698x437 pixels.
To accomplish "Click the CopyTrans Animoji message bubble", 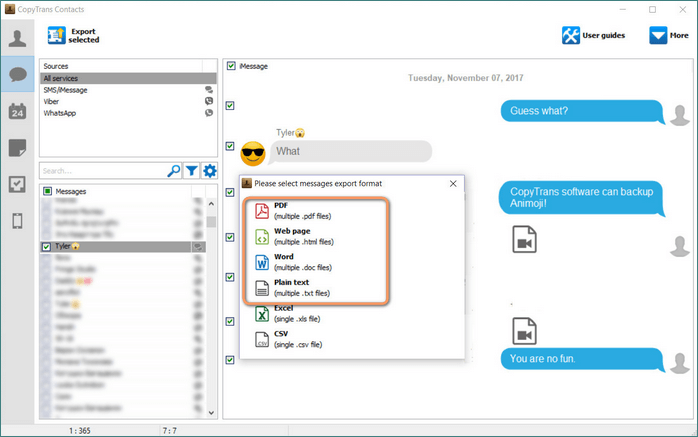I will (x=581, y=198).
